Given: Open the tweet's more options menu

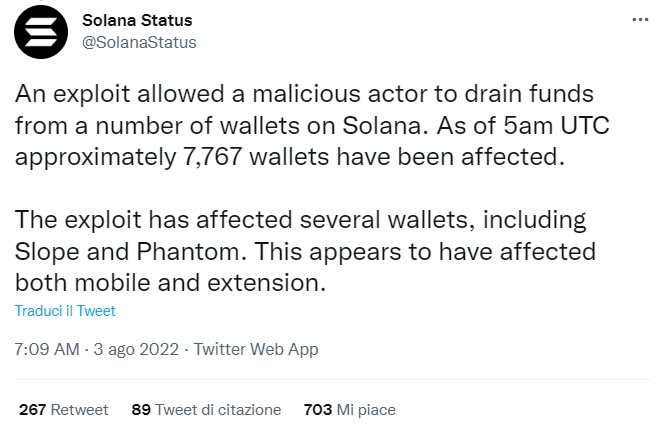Looking at the screenshot, I should tap(638, 20).
